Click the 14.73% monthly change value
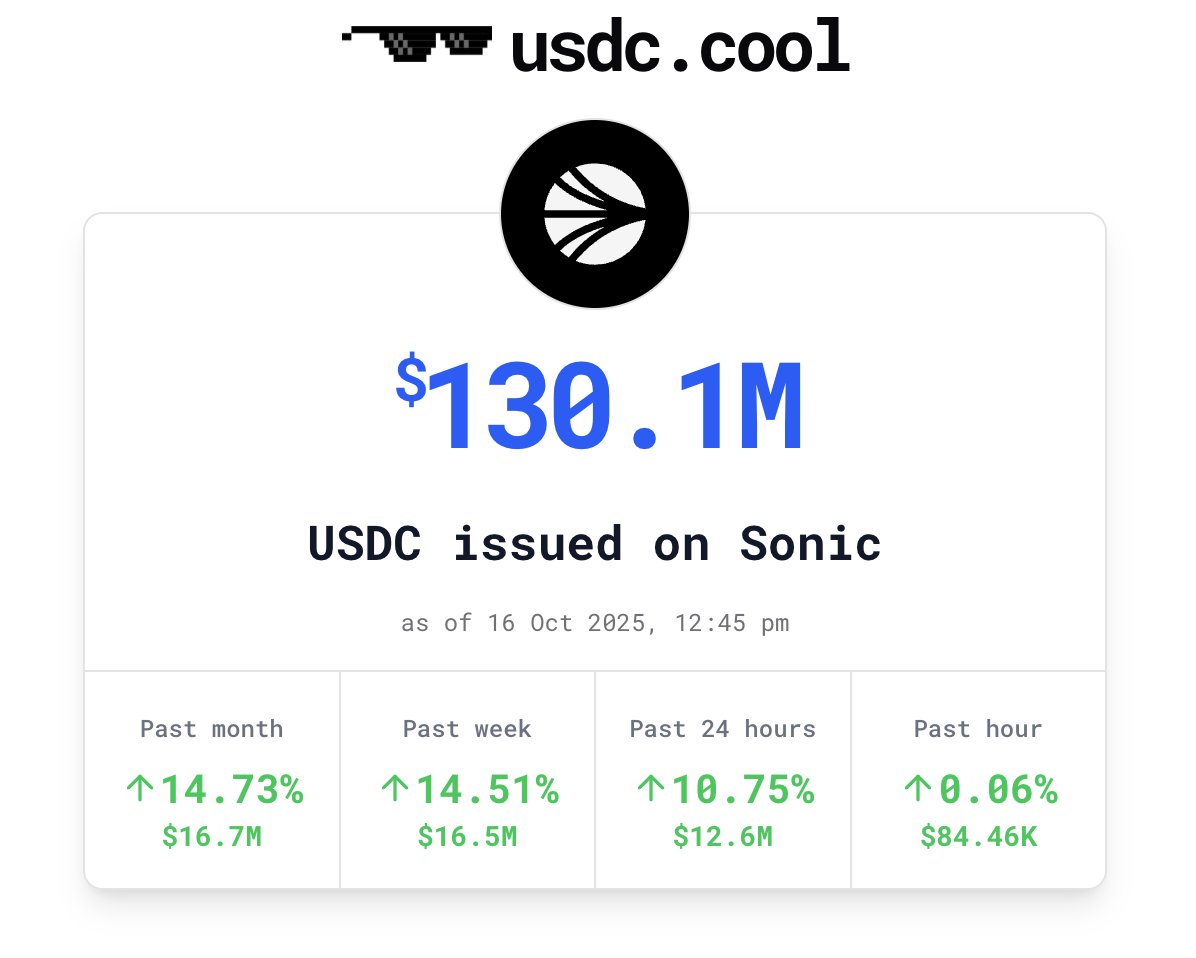1196x958 pixels. (x=232, y=790)
